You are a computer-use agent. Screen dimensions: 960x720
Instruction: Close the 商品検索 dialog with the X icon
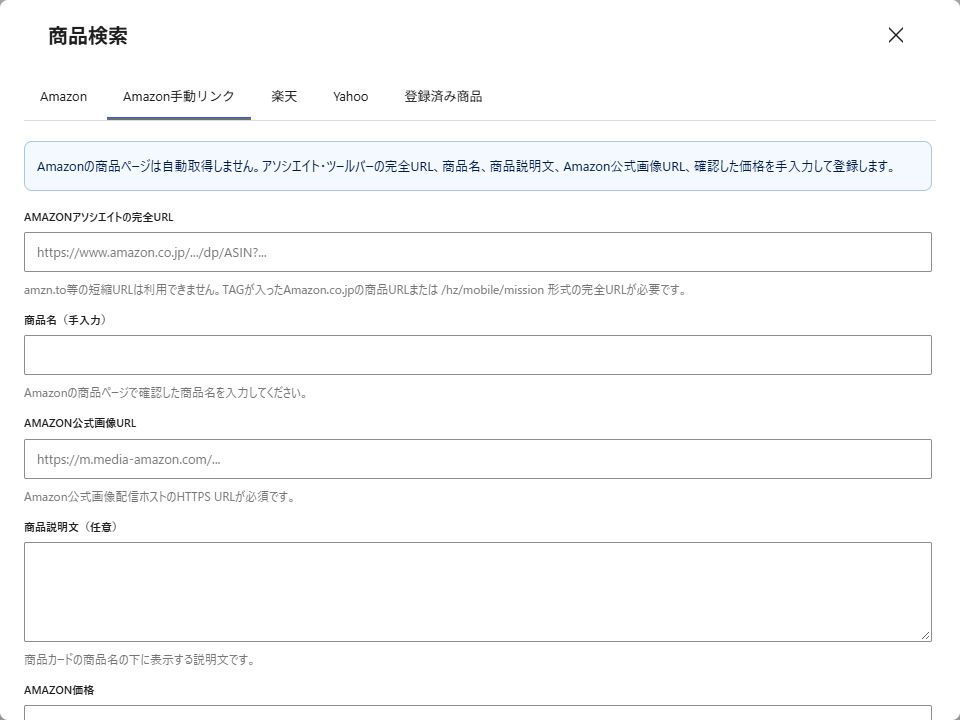point(896,36)
